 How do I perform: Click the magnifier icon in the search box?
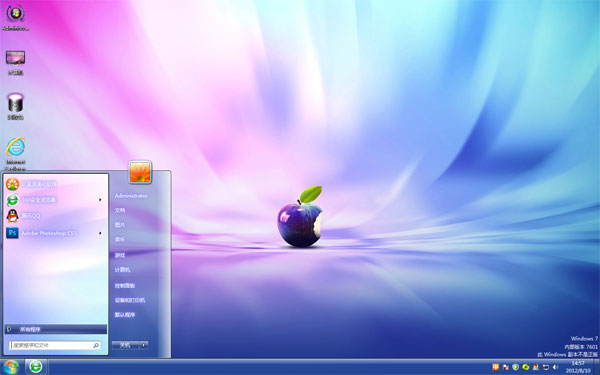pos(96,345)
